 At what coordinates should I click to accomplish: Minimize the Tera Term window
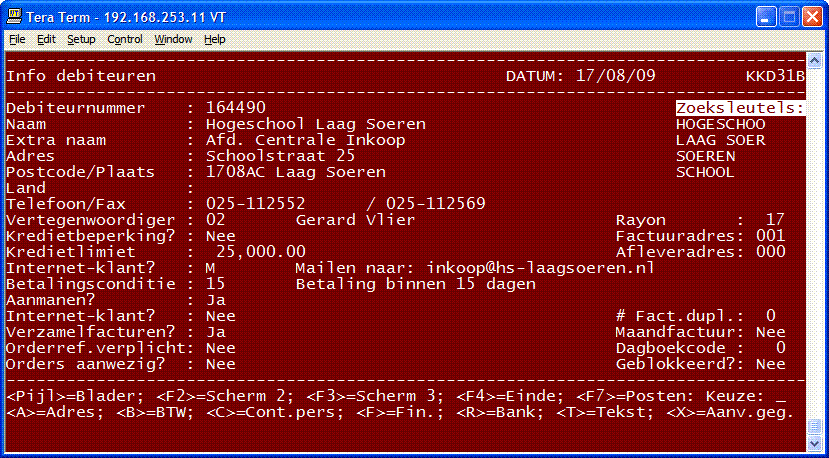click(x=765, y=16)
